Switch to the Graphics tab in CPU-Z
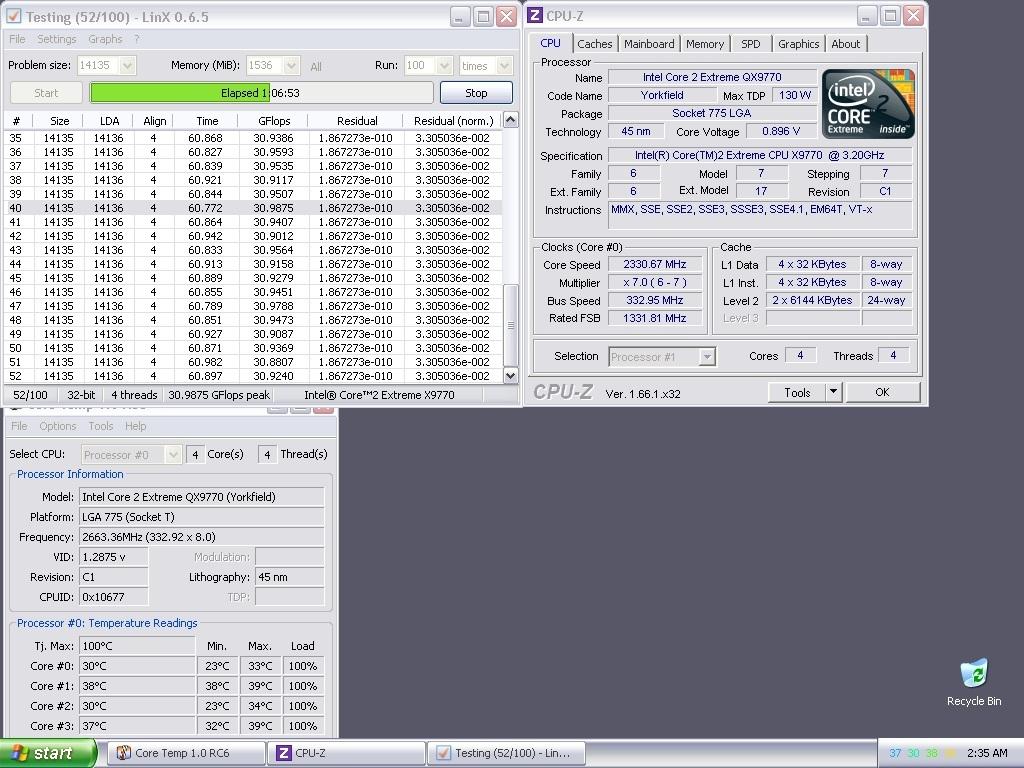The width and height of the screenshot is (1024, 768). (x=798, y=44)
